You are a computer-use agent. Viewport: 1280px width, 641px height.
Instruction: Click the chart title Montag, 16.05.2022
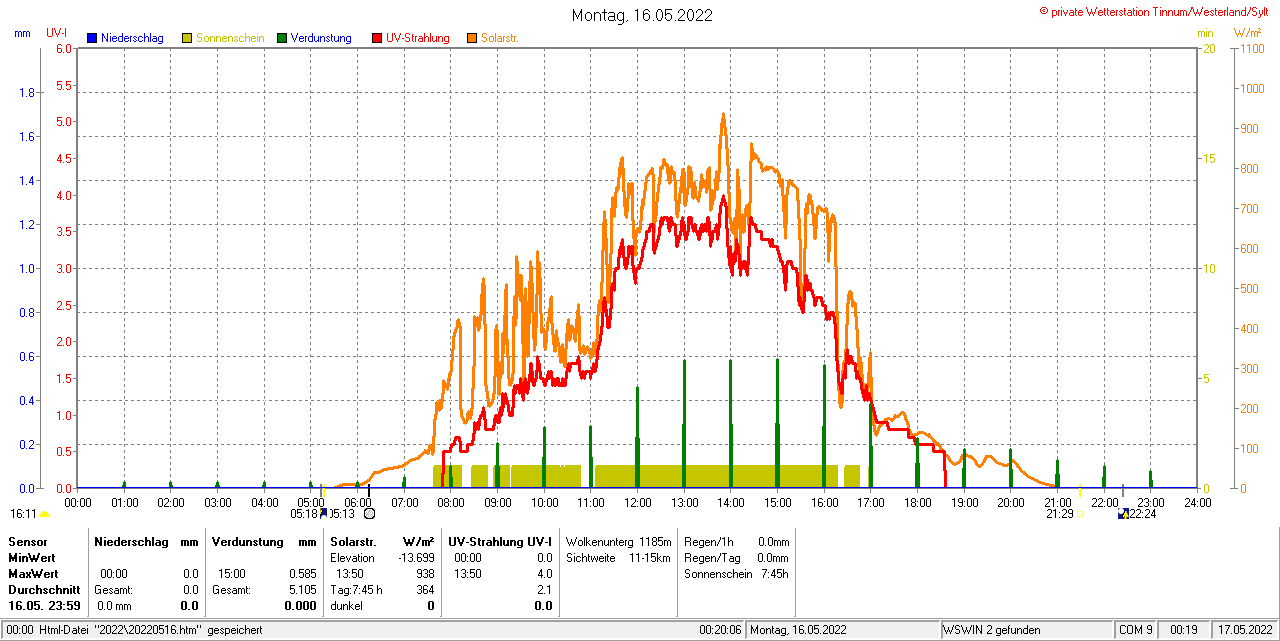coord(642,15)
